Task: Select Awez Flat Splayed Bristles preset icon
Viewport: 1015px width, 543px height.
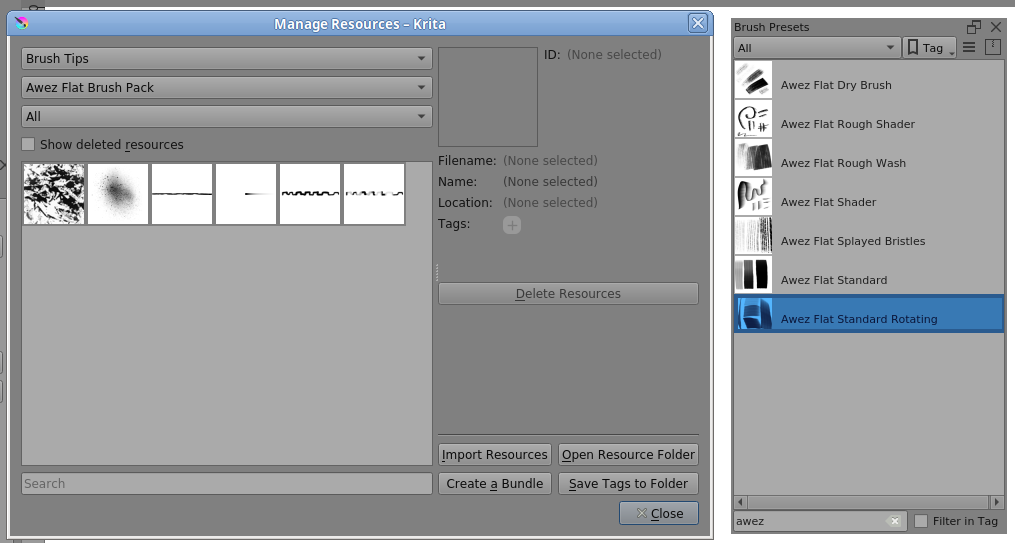Action: click(x=753, y=236)
